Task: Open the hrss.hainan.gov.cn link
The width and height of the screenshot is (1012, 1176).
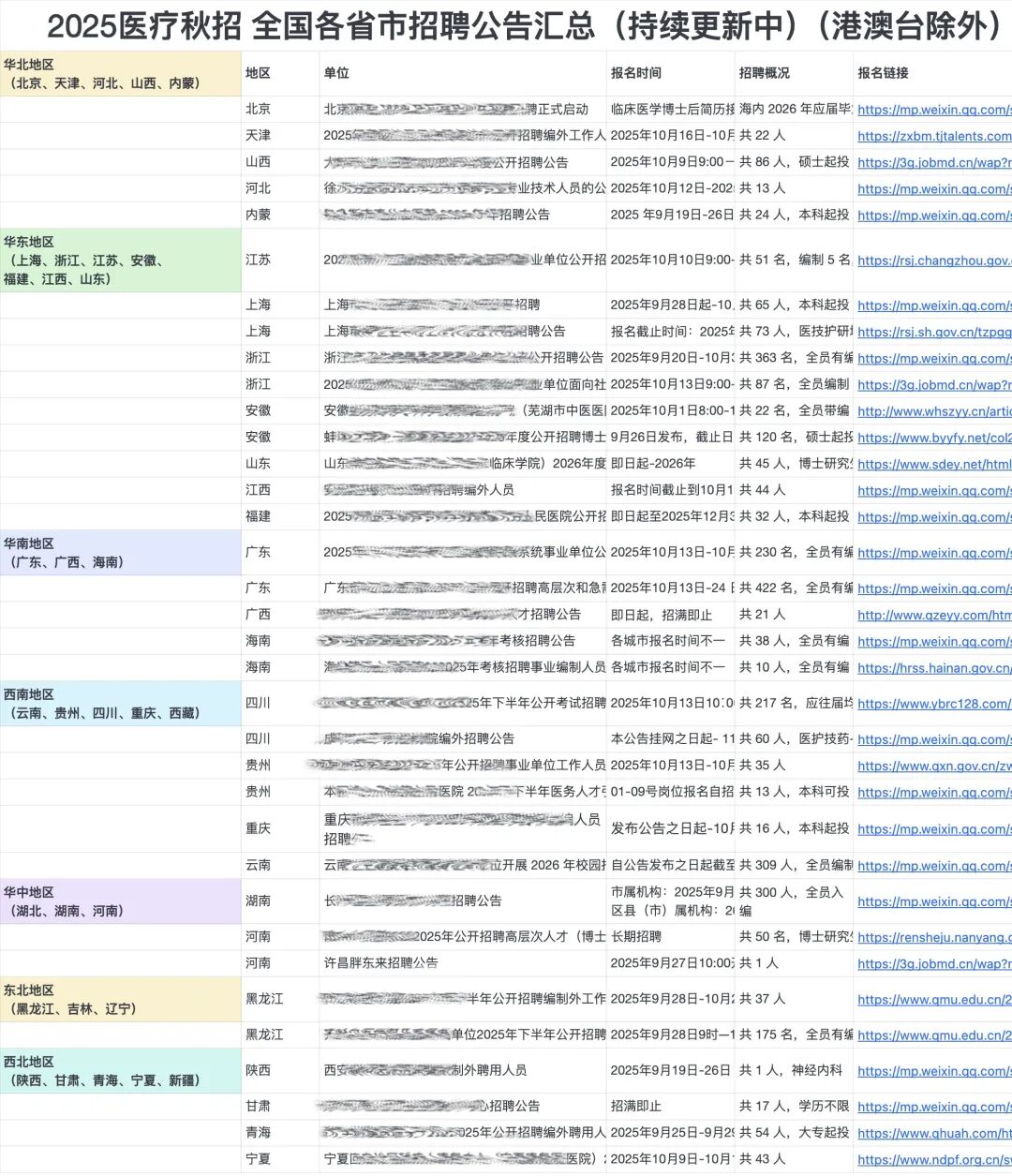Action: (933, 668)
